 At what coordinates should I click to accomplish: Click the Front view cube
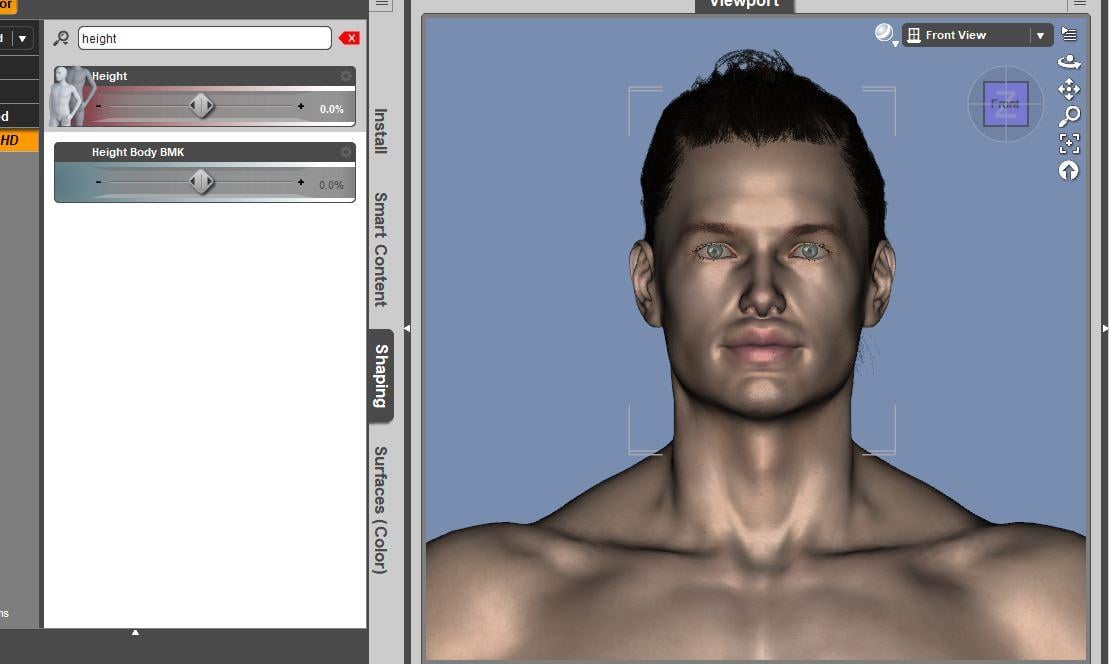1005,104
